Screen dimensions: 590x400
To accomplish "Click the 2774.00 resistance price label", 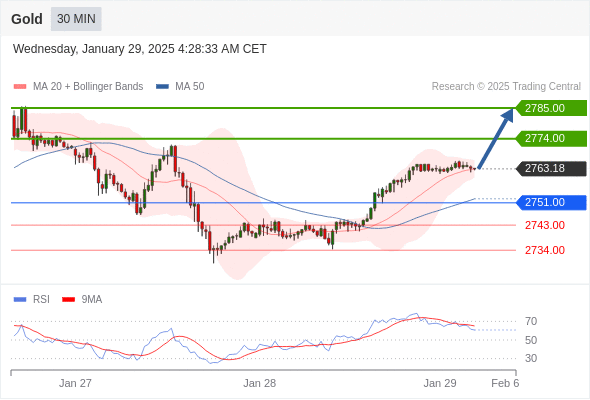I will (x=551, y=138).
